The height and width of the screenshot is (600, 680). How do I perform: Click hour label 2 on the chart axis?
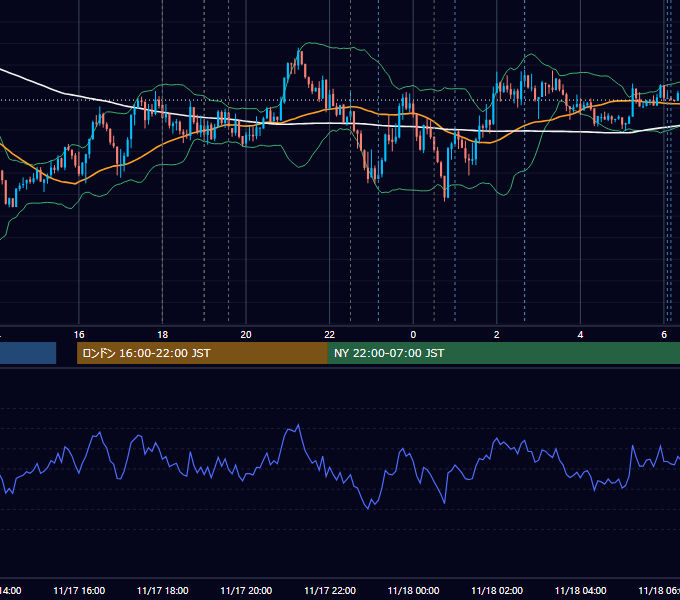tap(497, 335)
